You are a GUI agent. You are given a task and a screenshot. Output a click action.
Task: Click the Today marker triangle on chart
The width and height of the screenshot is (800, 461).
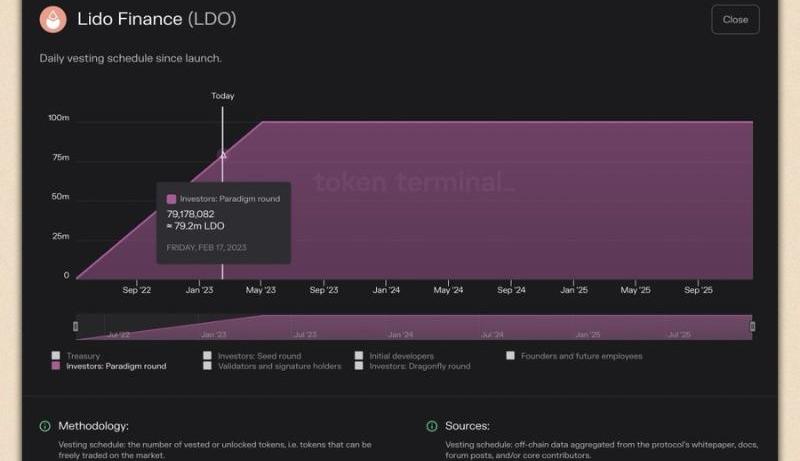(x=223, y=154)
